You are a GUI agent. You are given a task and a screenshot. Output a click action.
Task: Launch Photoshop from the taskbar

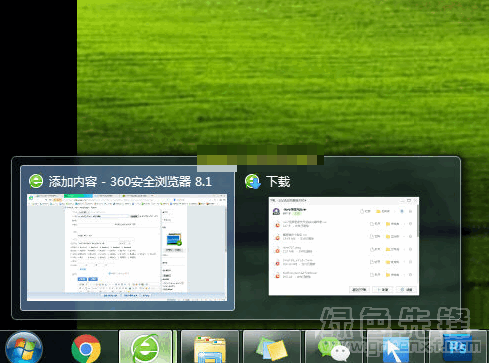coord(458,348)
